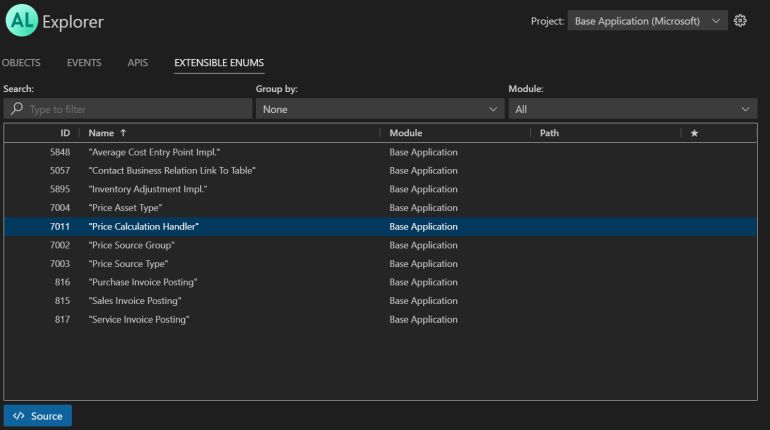Focus the Type to filter search field
This screenshot has height=430, width=770.
click(x=128, y=109)
